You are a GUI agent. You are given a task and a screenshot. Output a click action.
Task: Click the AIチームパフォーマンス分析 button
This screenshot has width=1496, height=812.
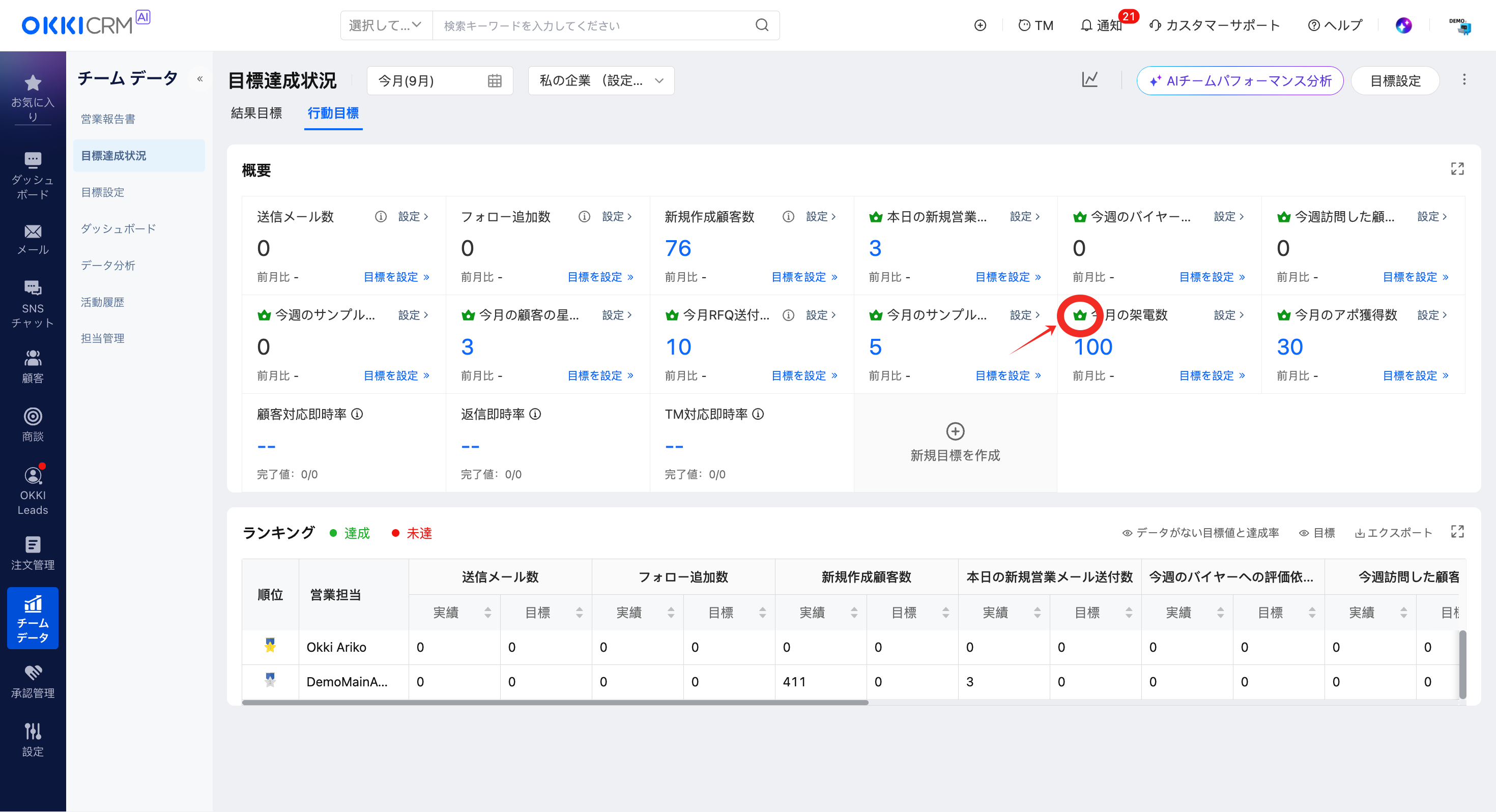tap(1240, 81)
